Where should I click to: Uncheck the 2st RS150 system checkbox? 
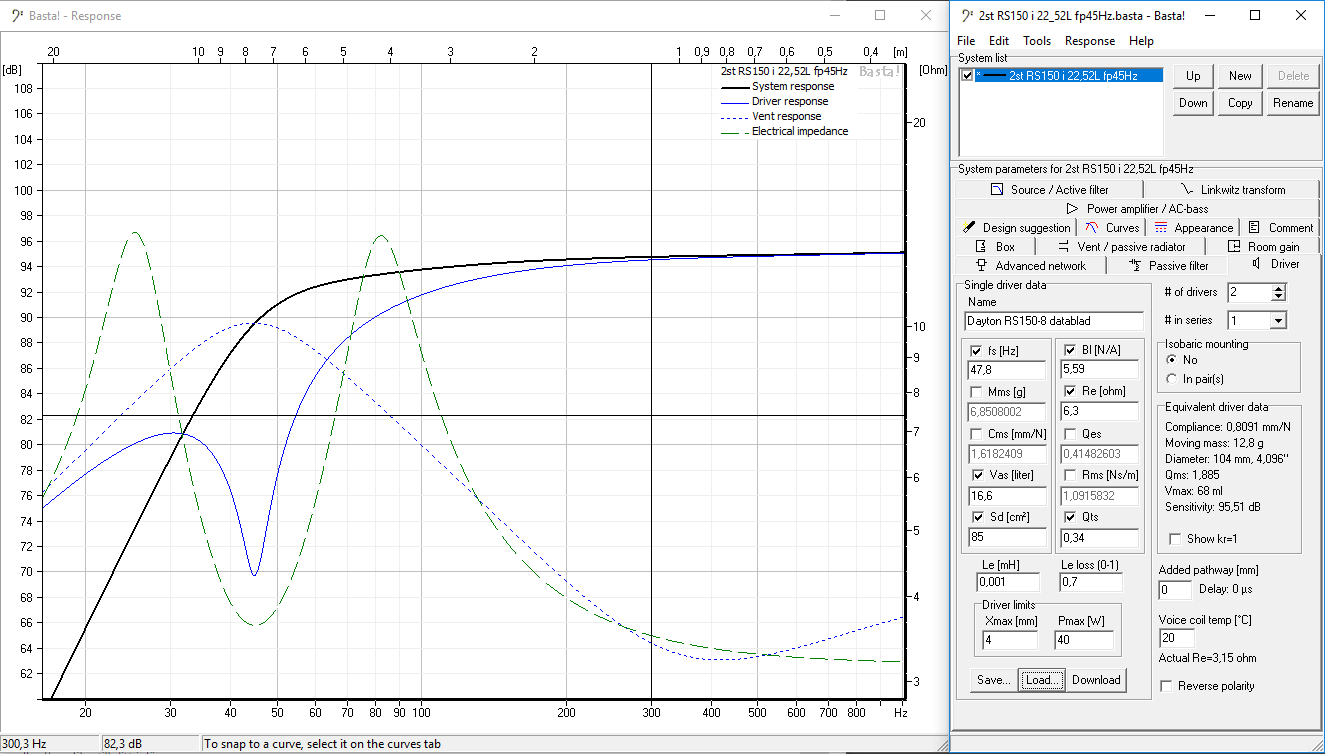967,76
